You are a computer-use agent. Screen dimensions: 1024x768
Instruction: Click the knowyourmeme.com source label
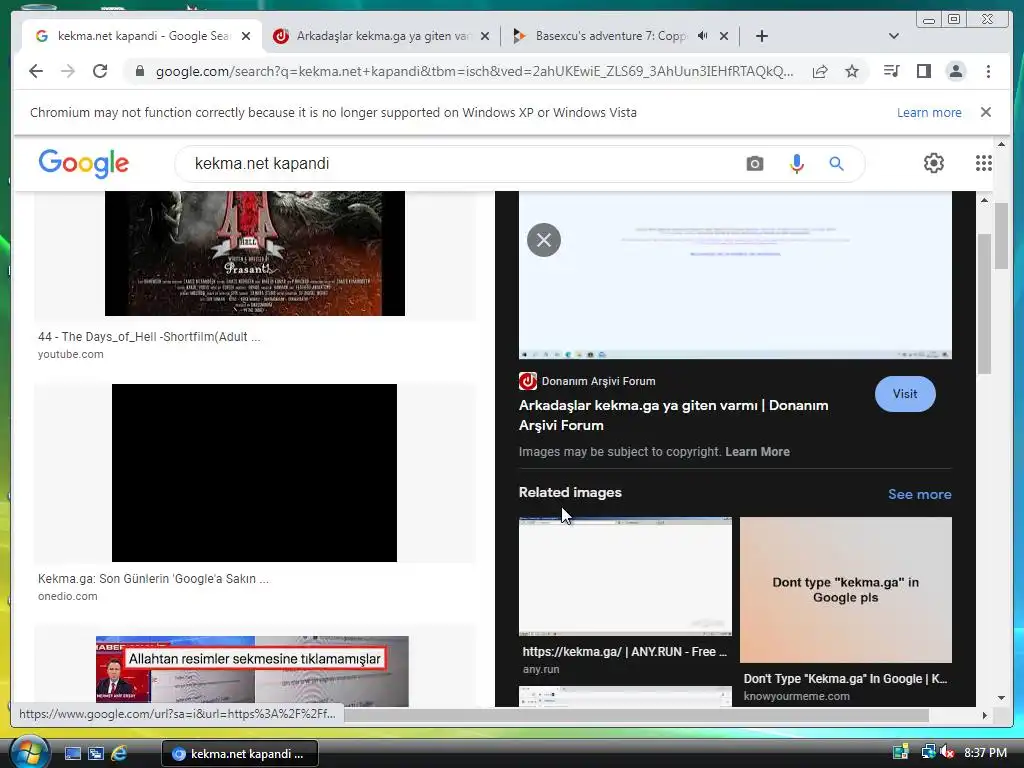(797, 696)
